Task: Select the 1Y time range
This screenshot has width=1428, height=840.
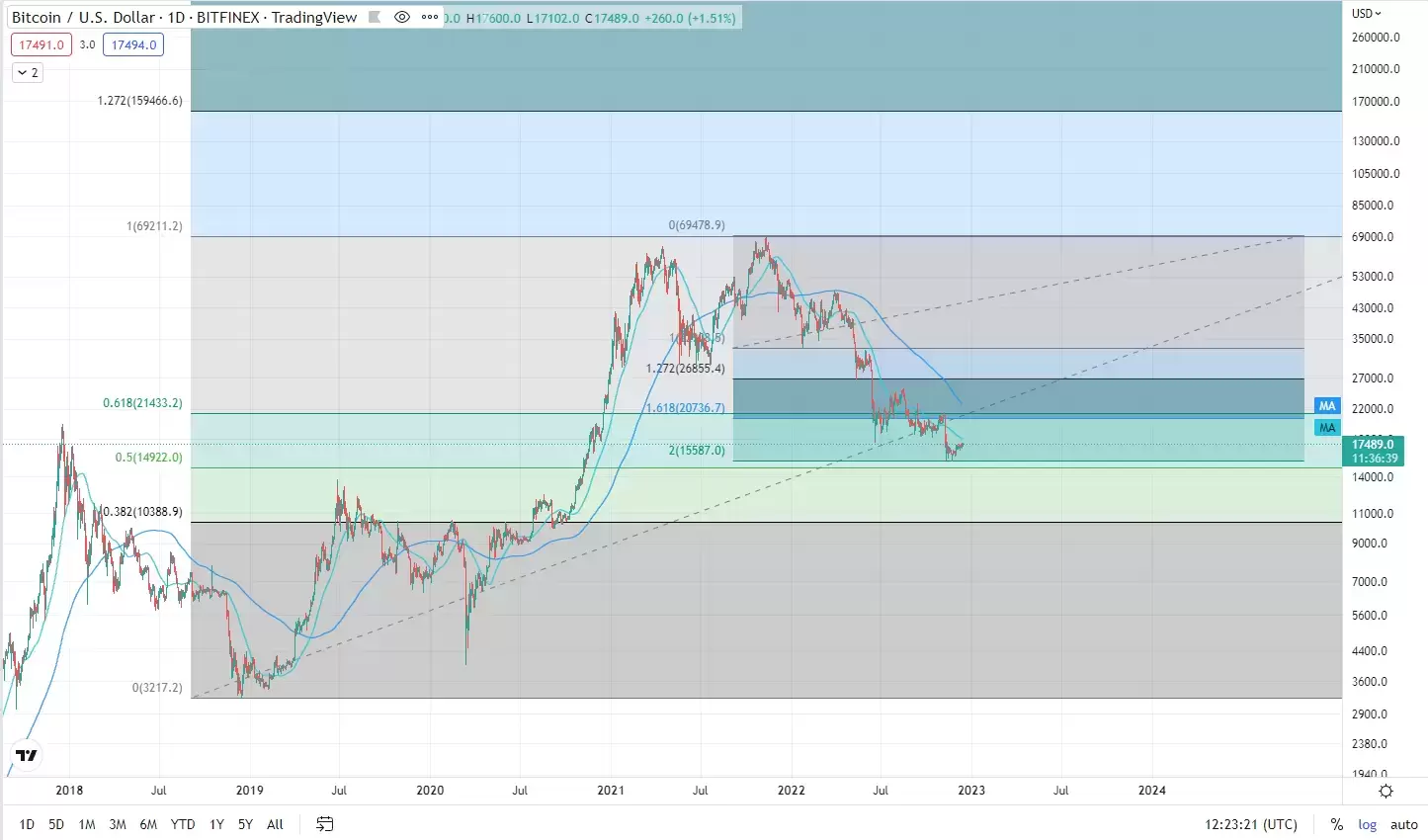Action: click(216, 824)
